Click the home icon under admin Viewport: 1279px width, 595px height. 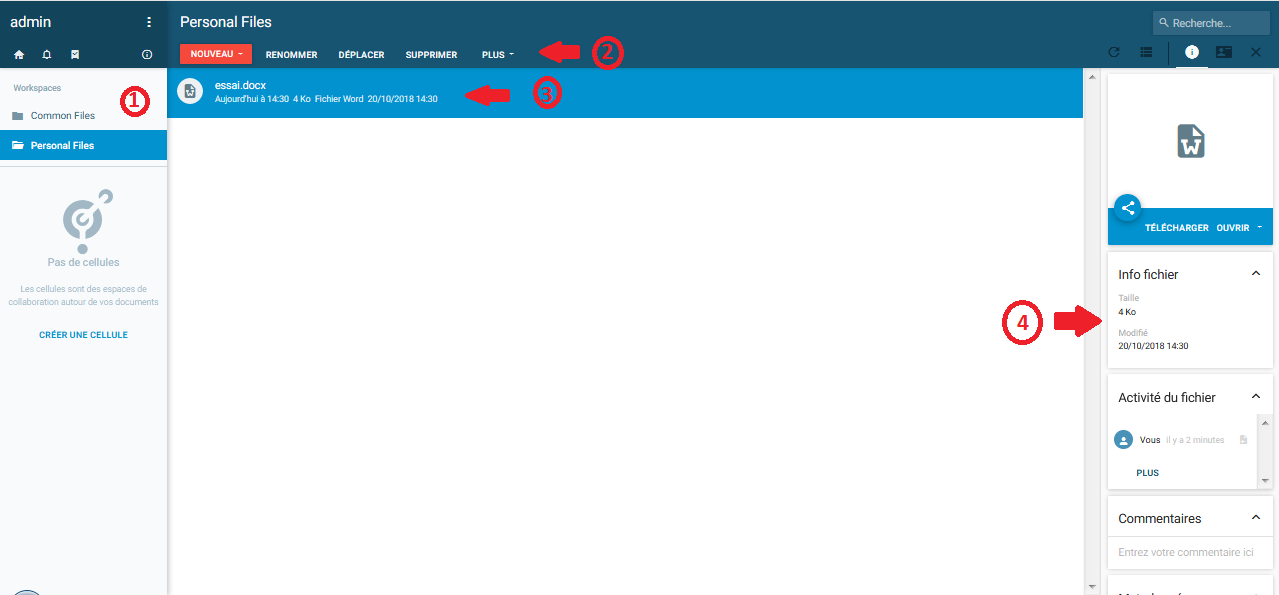tap(19, 54)
